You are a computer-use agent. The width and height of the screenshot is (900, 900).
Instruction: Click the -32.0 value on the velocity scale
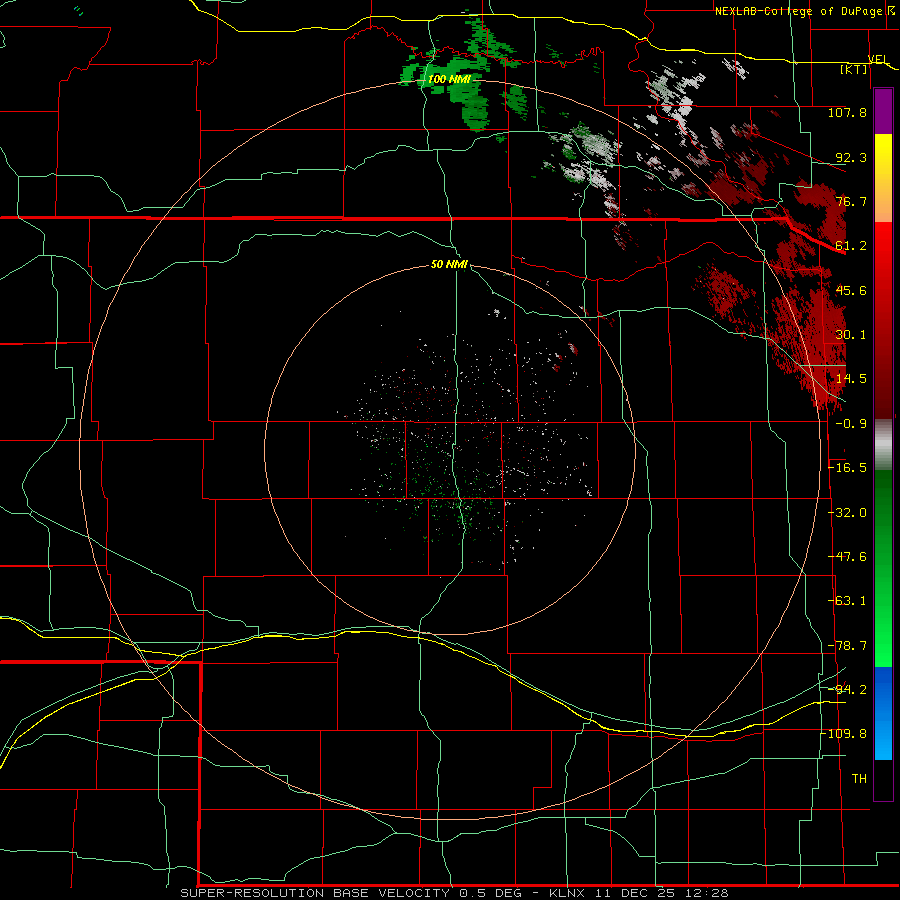[847, 513]
